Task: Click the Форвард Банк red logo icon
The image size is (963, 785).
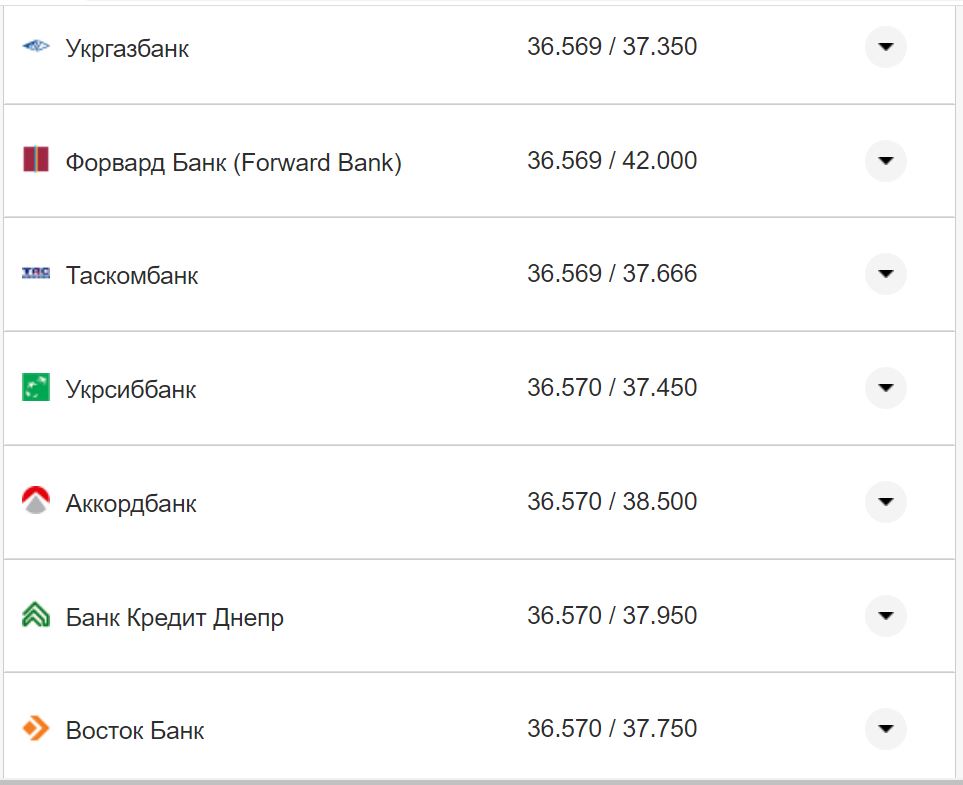Action: 36,160
